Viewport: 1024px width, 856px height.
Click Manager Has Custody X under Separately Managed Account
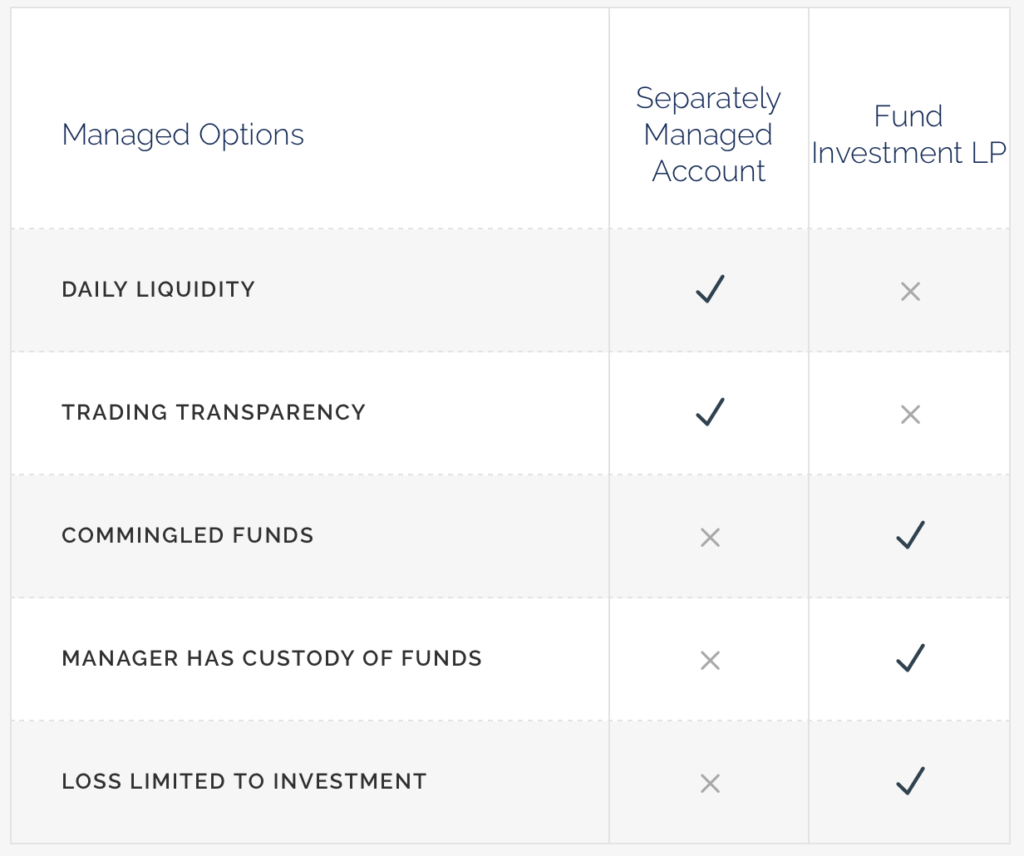pyautogui.click(x=710, y=660)
